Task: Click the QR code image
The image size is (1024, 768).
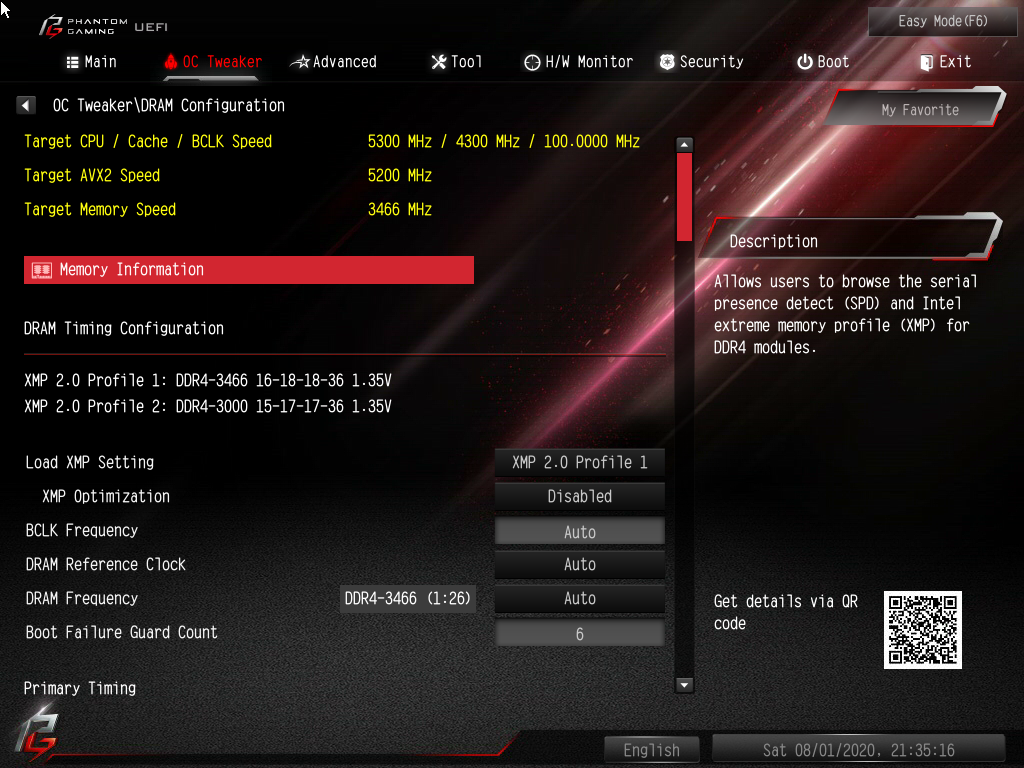Action: tap(922, 630)
